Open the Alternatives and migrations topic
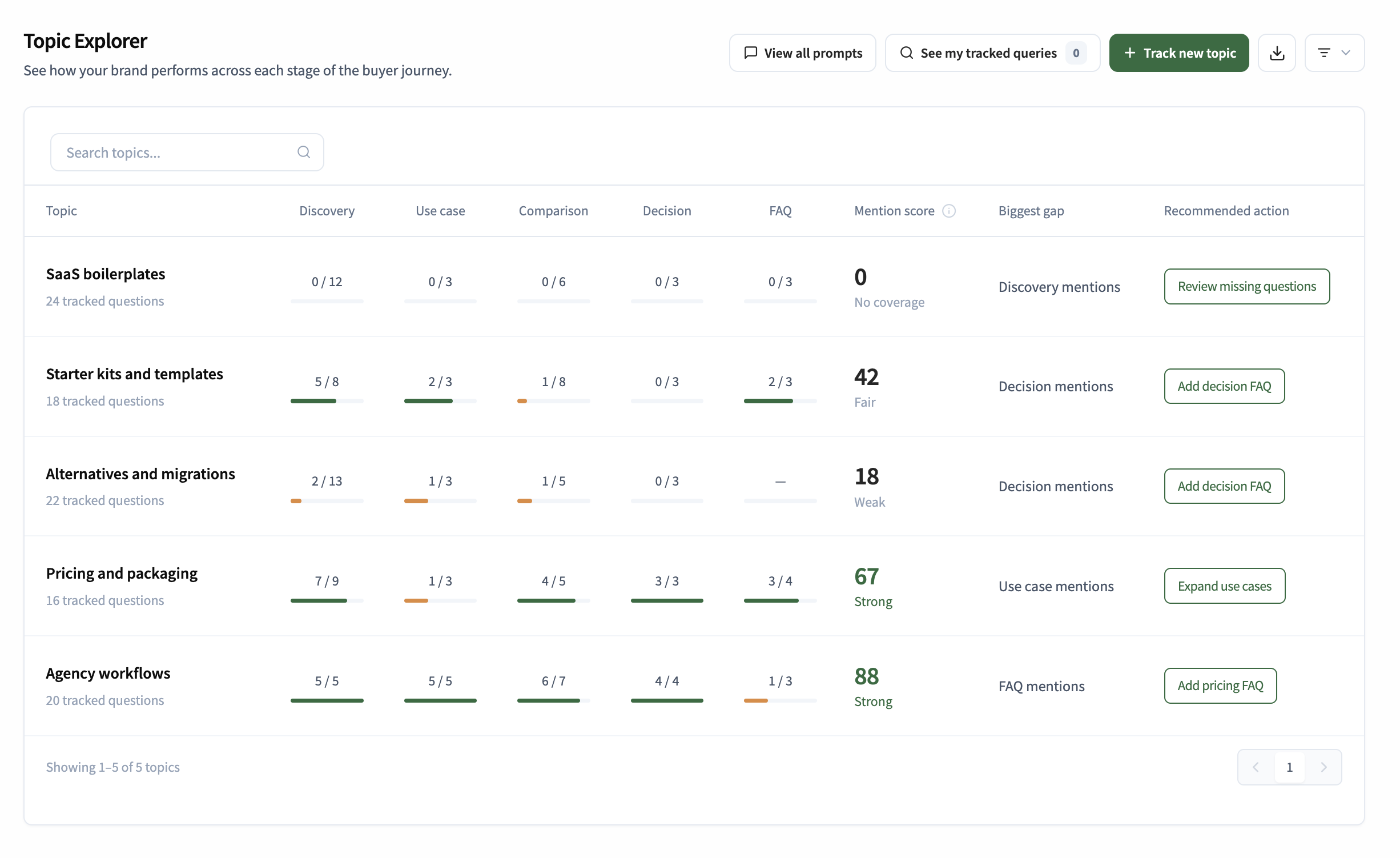Screen dimensions: 1400x858 click(x=140, y=474)
